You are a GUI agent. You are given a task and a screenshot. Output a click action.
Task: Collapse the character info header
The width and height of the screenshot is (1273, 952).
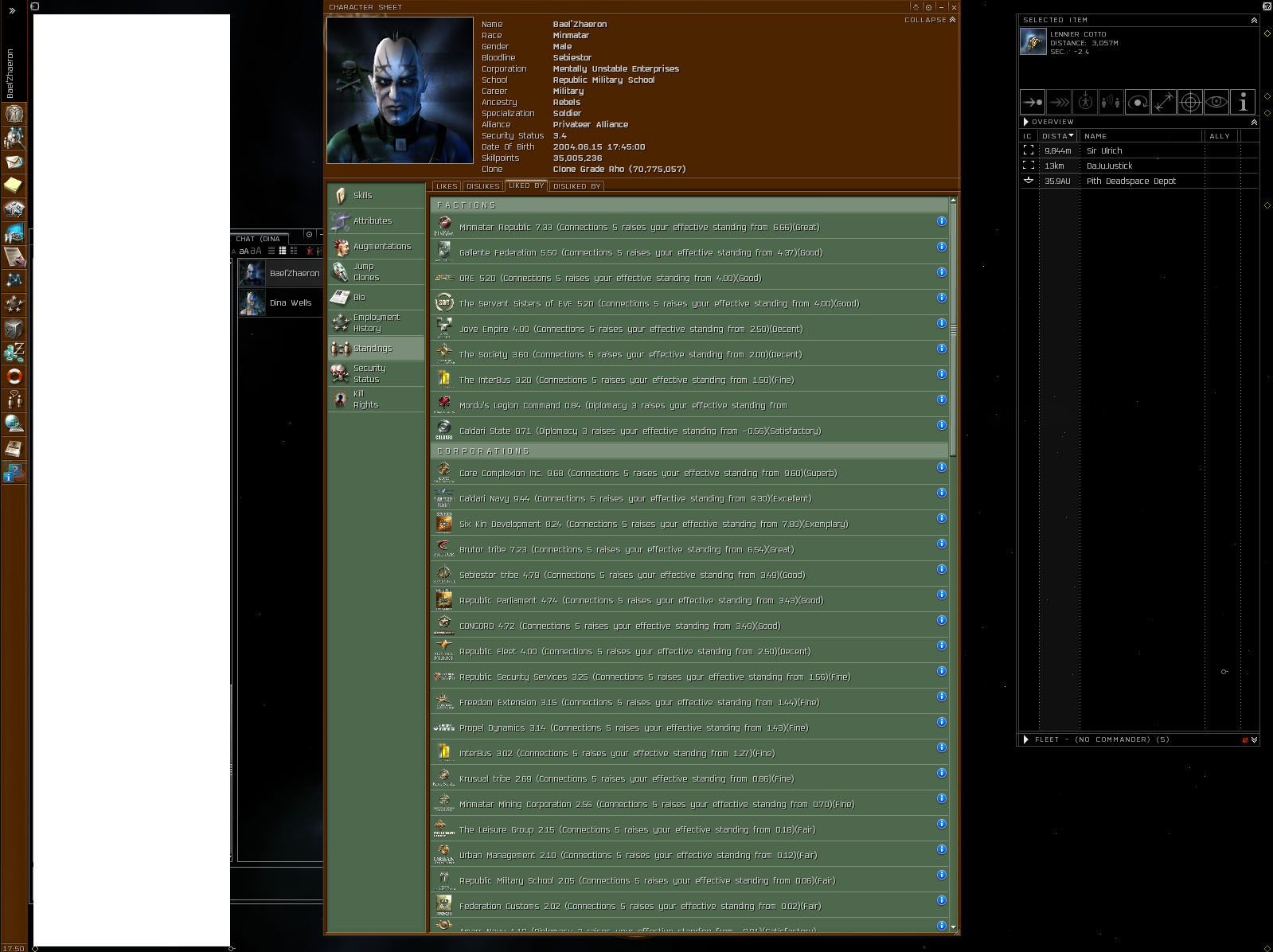[x=930, y=20]
